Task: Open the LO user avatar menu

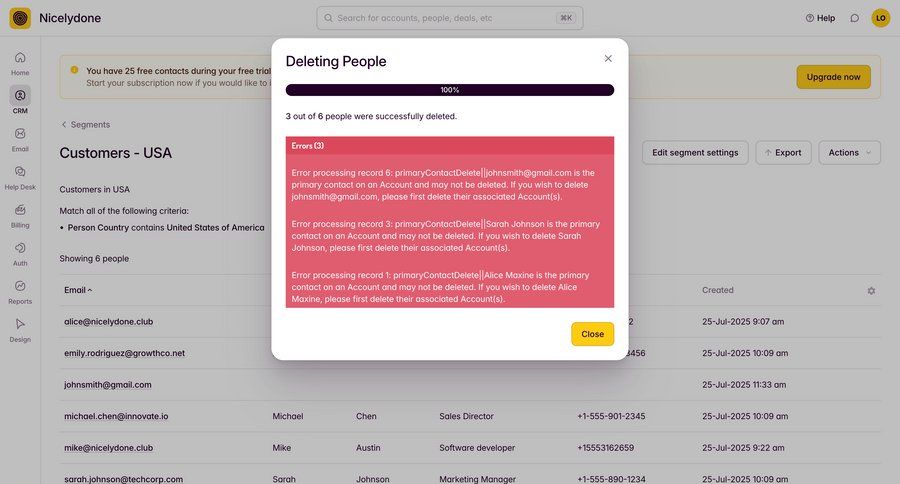Action: pos(880,18)
